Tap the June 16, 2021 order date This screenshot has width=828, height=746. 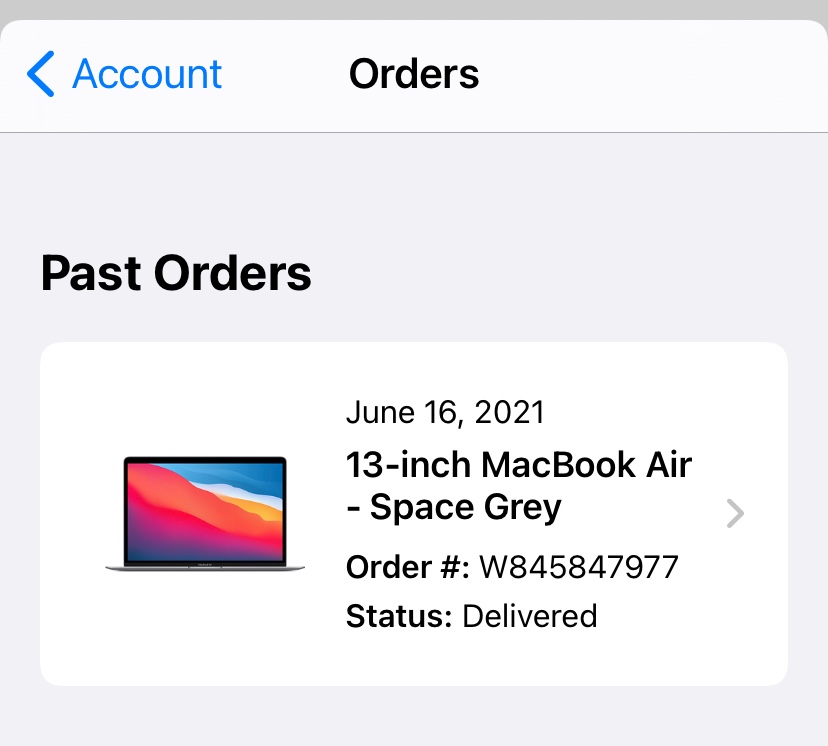pyautogui.click(x=445, y=412)
